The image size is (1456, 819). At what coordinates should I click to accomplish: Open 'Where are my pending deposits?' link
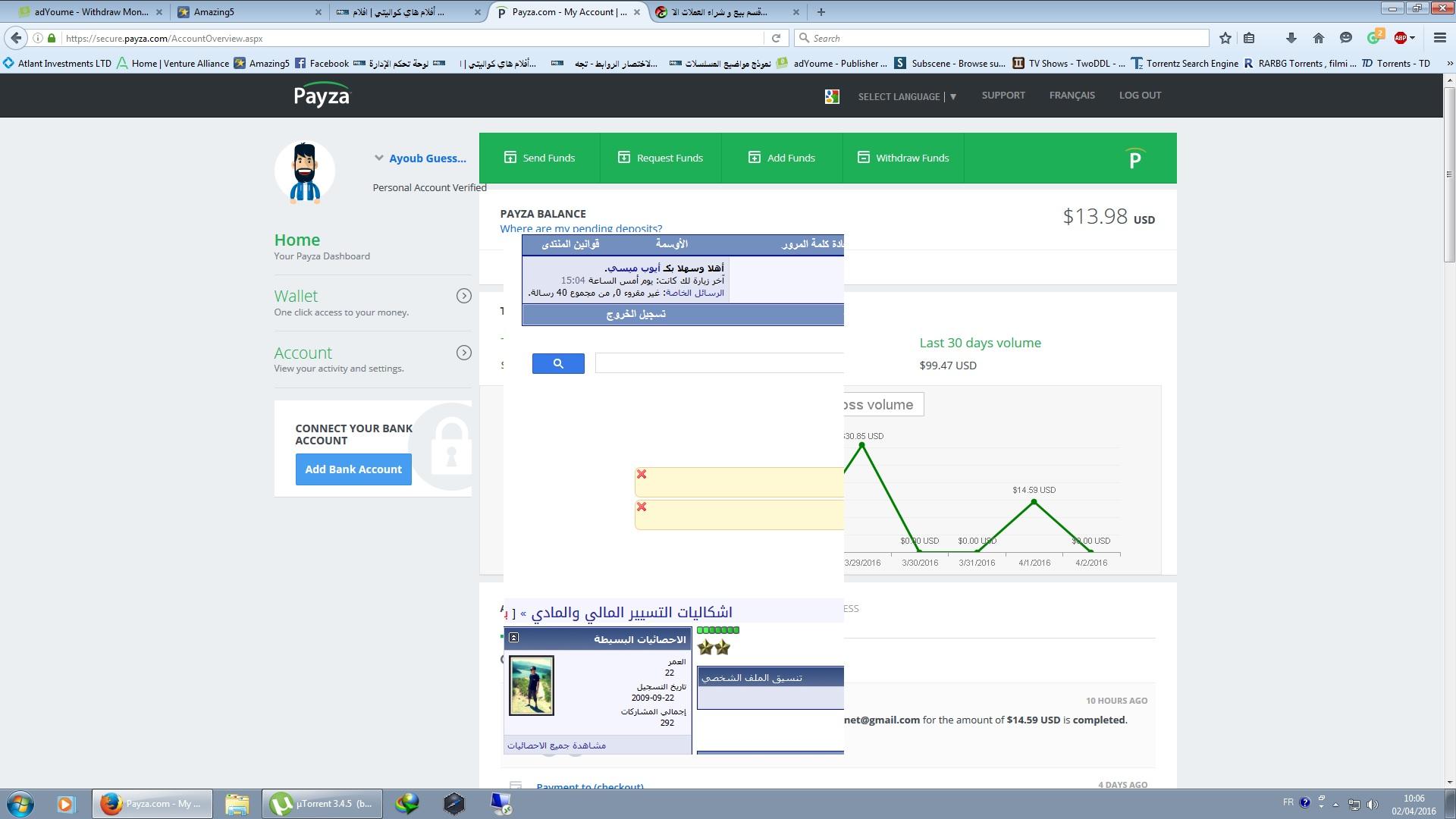click(x=581, y=228)
